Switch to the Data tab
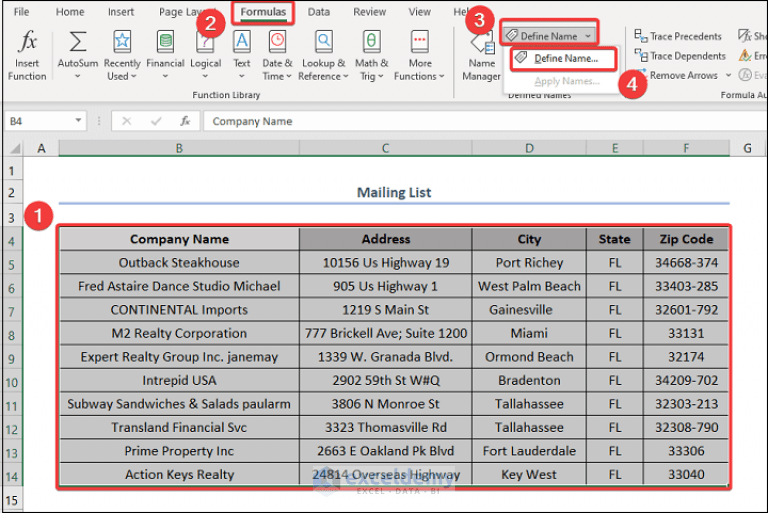The width and height of the screenshot is (768, 513). point(318,12)
